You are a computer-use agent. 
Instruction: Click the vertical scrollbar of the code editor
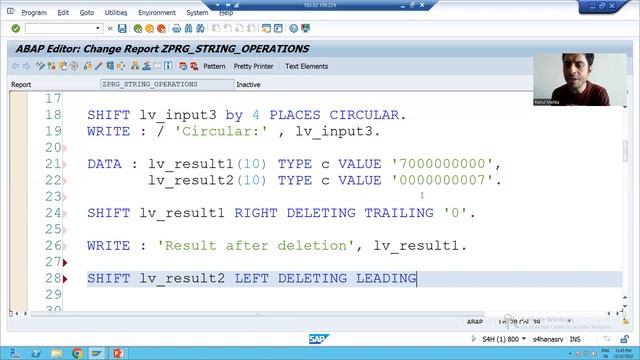[x=625, y=151]
